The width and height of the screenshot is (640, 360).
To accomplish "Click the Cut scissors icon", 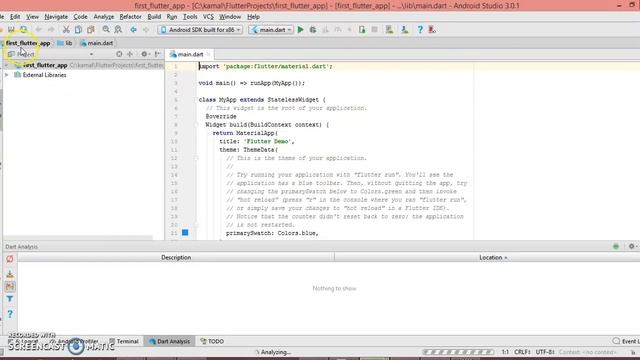I will click(66, 29).
